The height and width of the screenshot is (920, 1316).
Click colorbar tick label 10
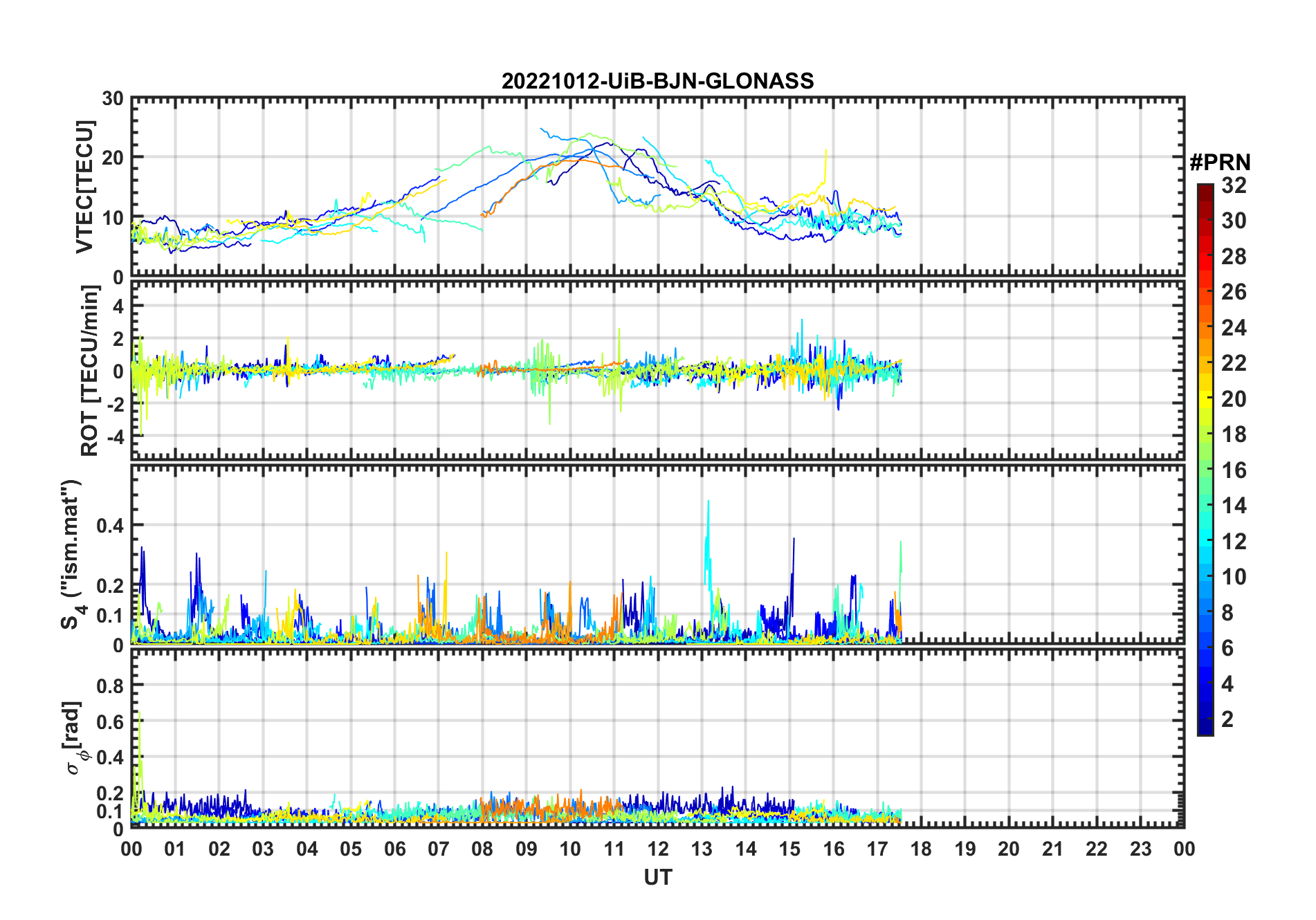[x=1234, y=577]
